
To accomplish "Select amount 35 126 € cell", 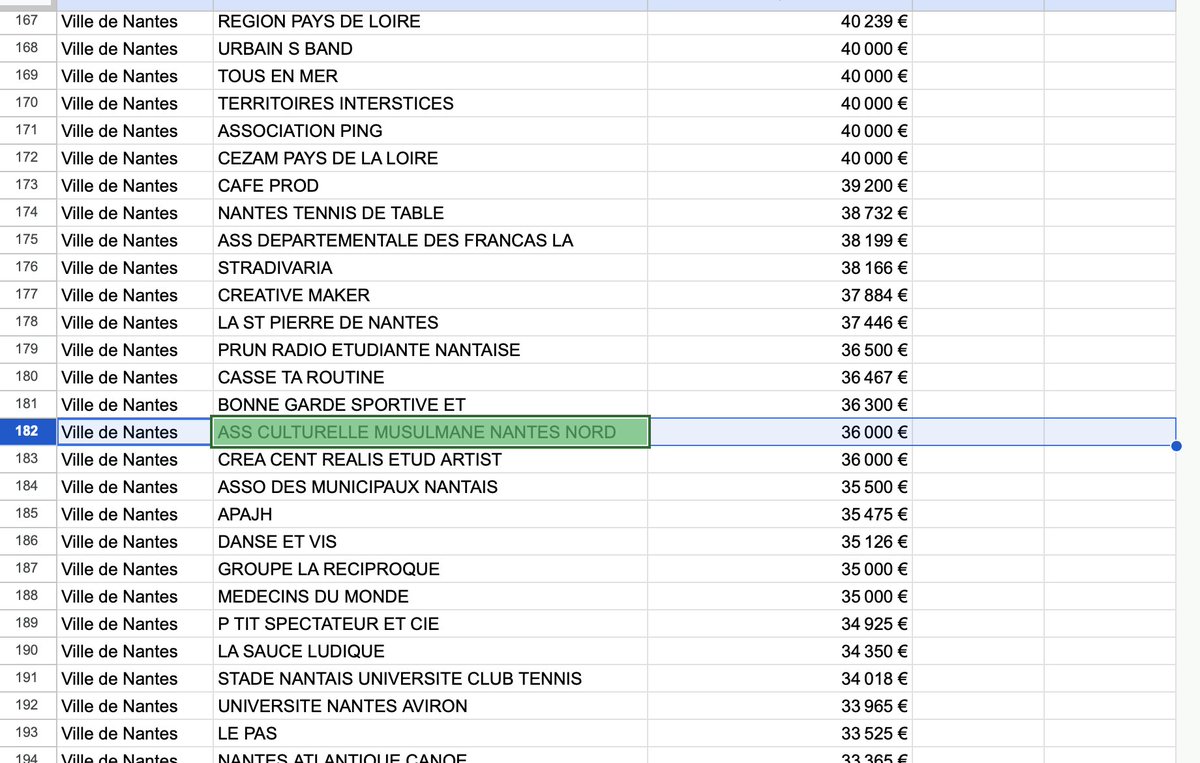I will click(780, 542).
